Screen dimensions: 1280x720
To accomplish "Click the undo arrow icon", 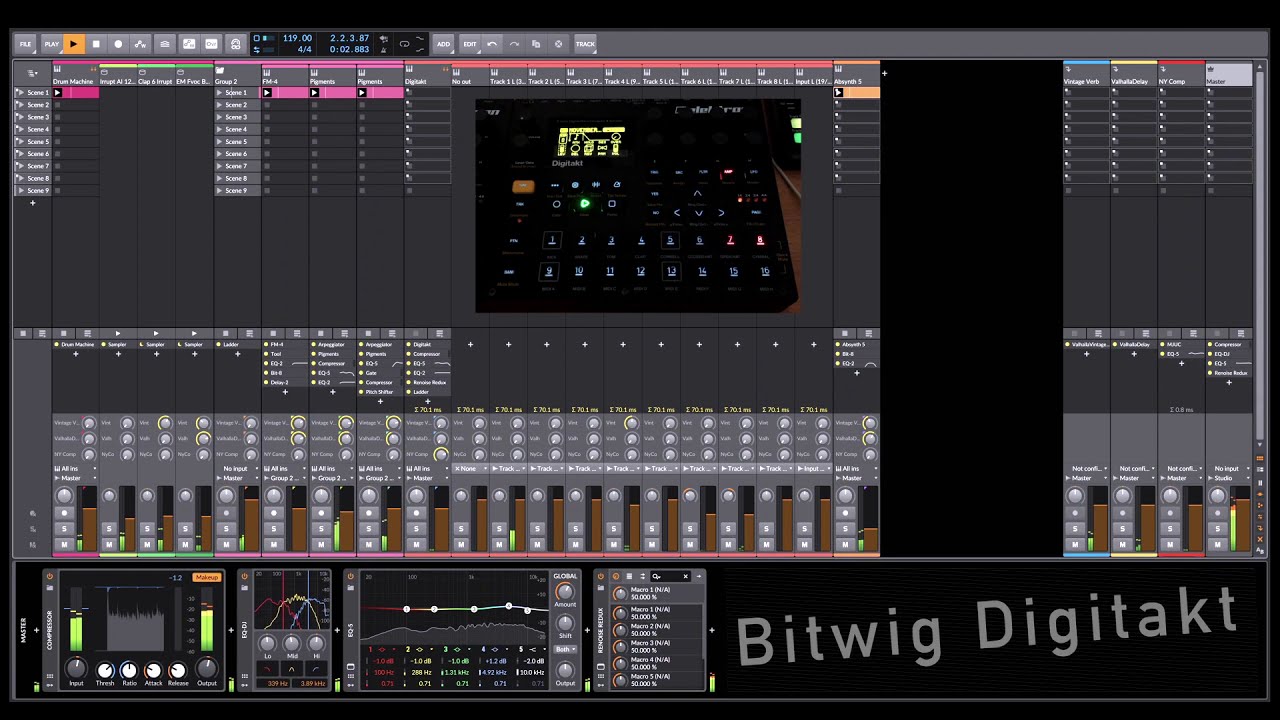I will pyautogui.click(x=492, y=44).
